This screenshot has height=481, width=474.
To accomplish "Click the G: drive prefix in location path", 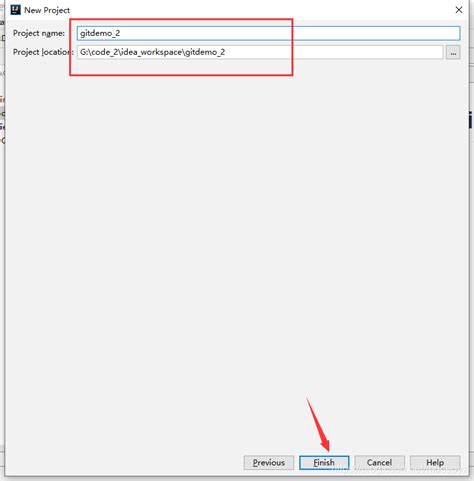I will click(x=84, y=52).
